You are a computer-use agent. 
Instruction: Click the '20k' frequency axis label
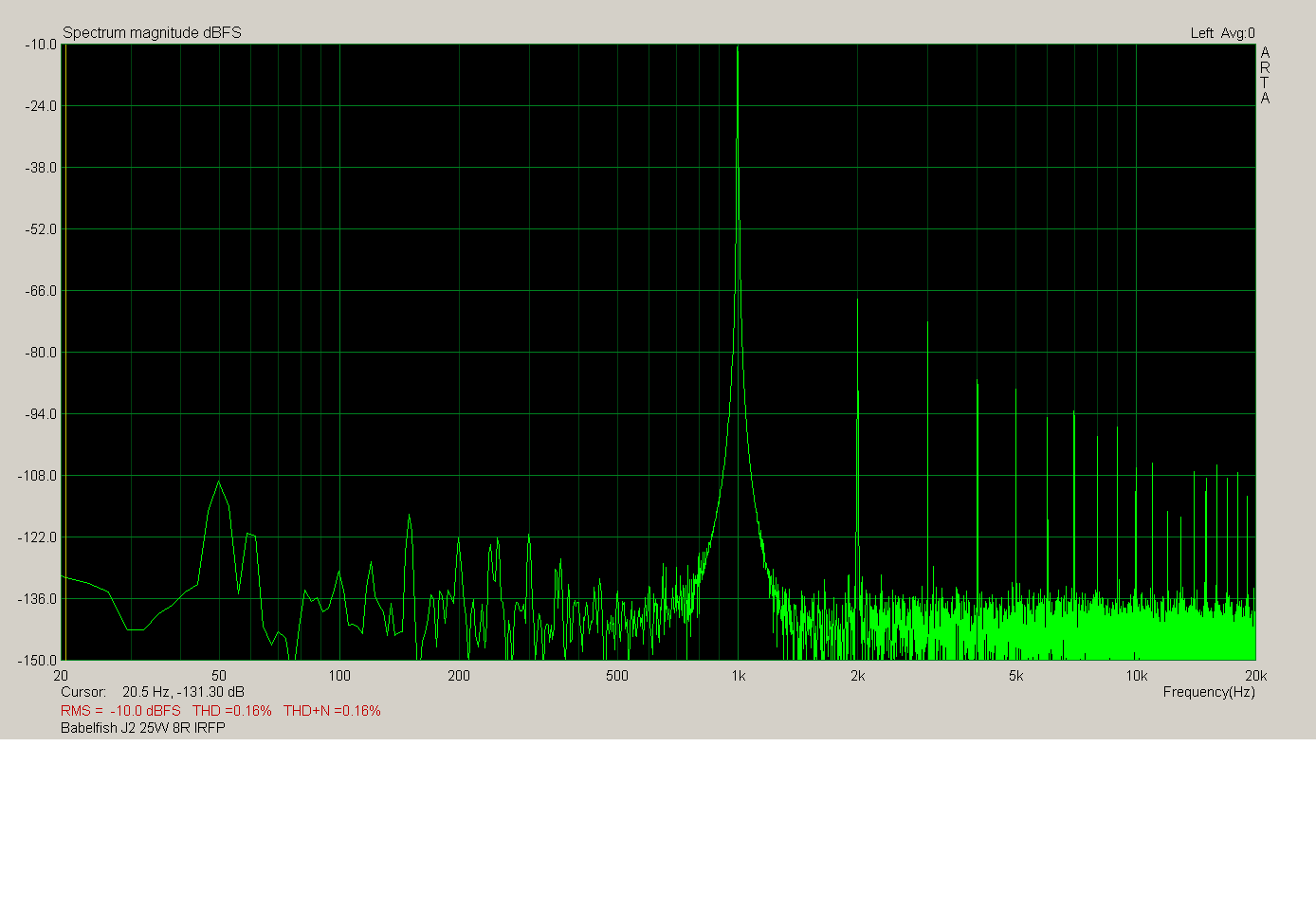pyautogui.click(x=1255, y=676)
